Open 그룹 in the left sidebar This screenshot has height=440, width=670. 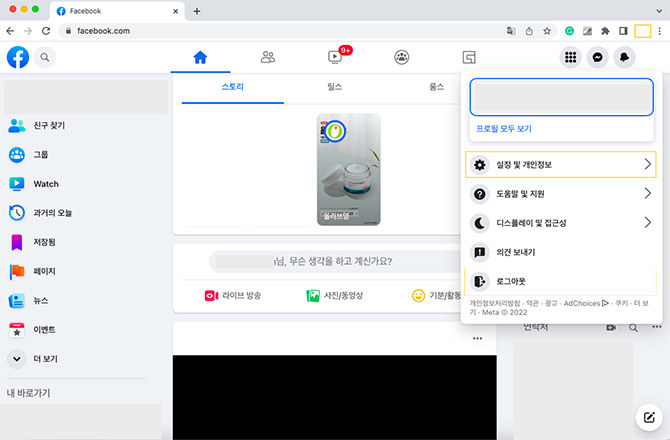point(85,155)
